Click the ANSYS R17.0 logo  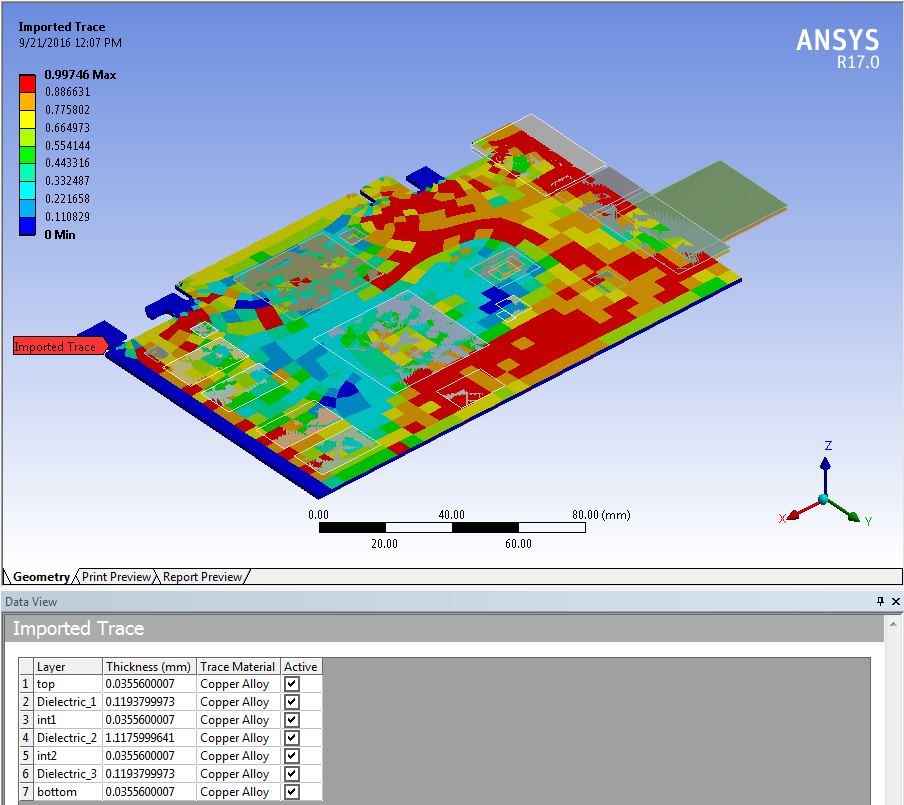(837, 48)
